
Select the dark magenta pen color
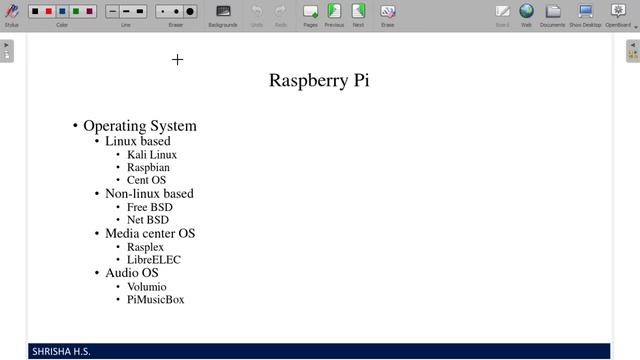pos(89,11)
